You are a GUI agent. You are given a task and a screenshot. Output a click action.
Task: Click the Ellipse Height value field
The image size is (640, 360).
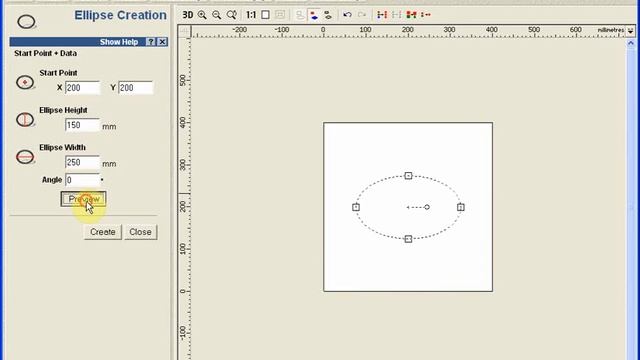[x=82, y=125]
